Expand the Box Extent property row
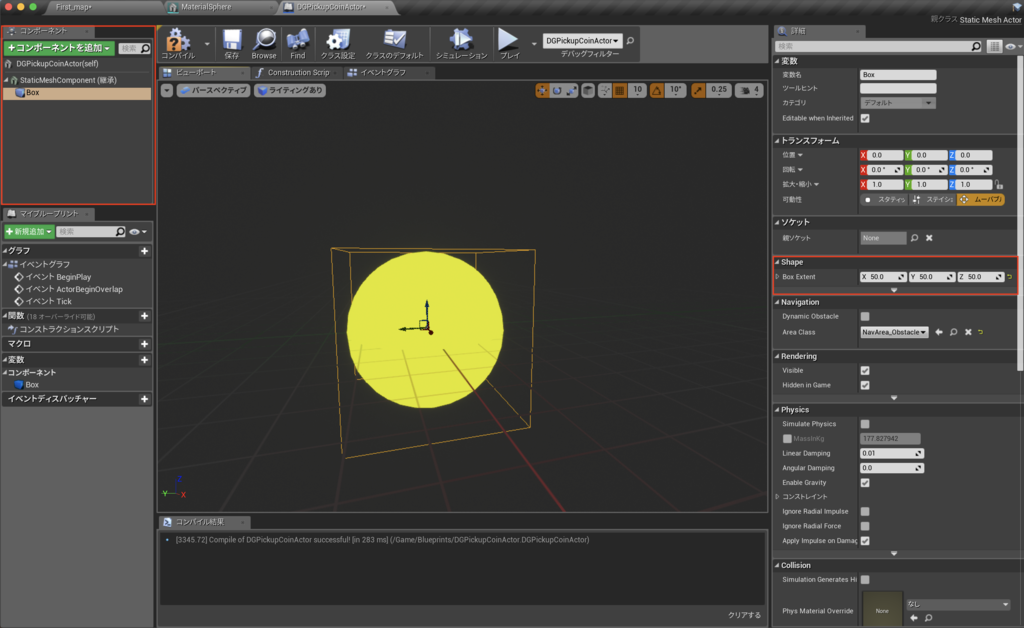The image size is (1024, 628). pos(777,277)
